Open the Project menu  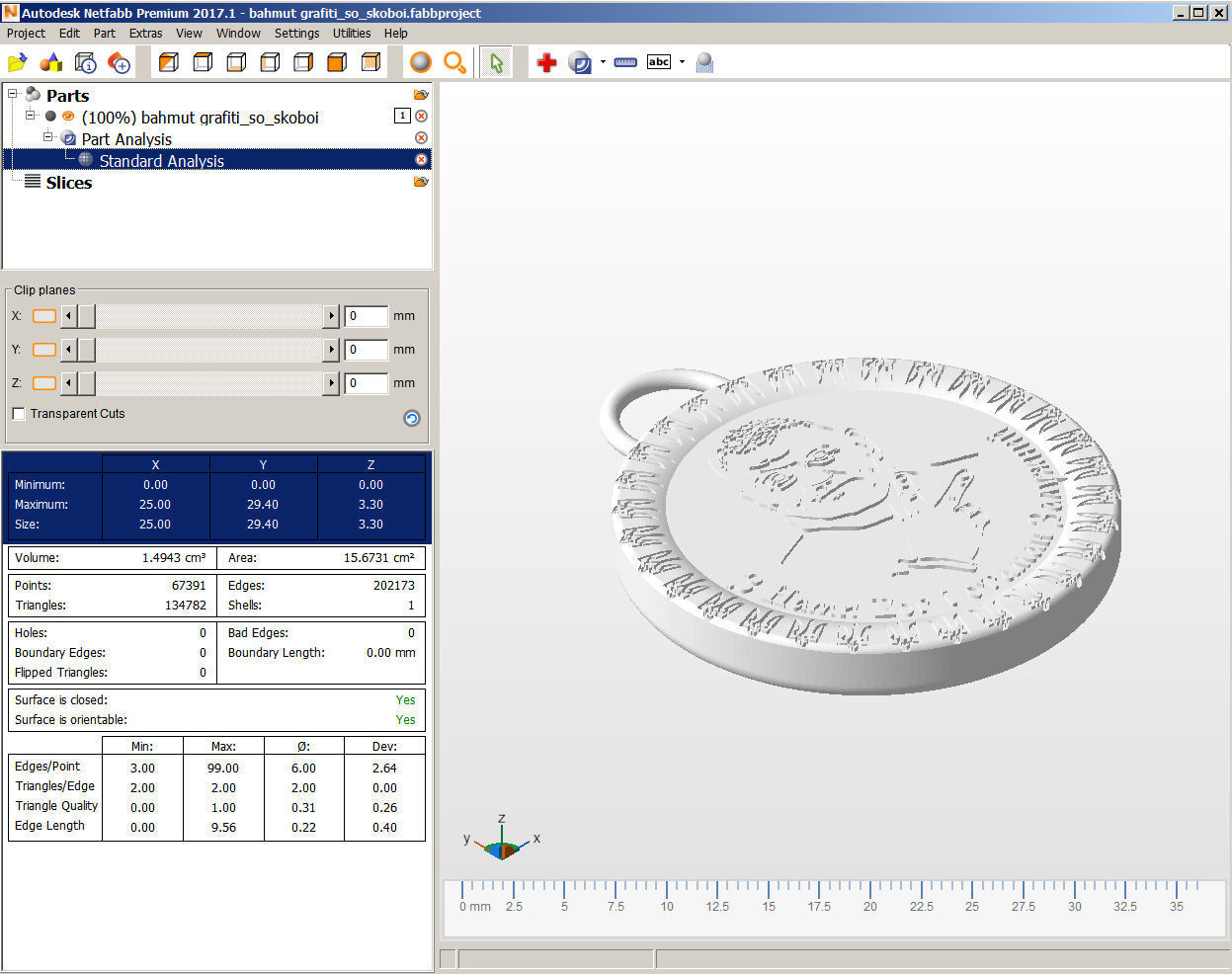(26, 33)
